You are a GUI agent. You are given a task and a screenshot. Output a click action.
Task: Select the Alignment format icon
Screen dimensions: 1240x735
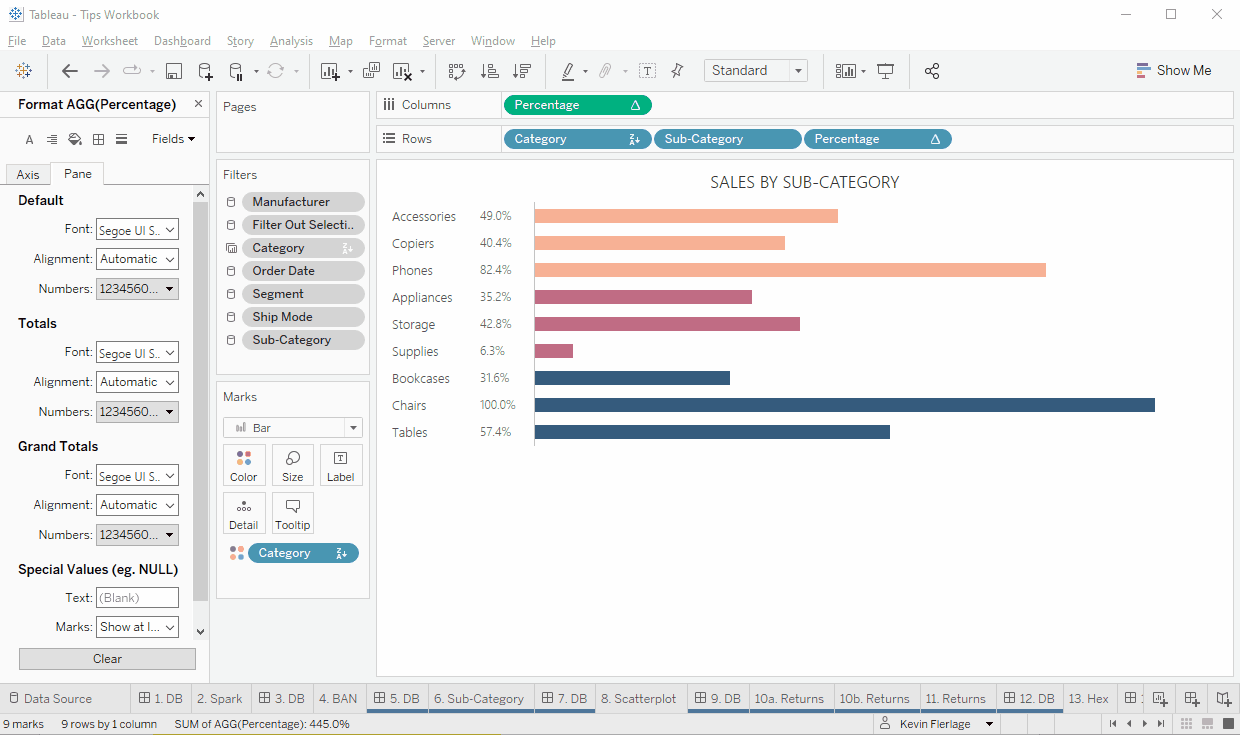tap(52, 139)
